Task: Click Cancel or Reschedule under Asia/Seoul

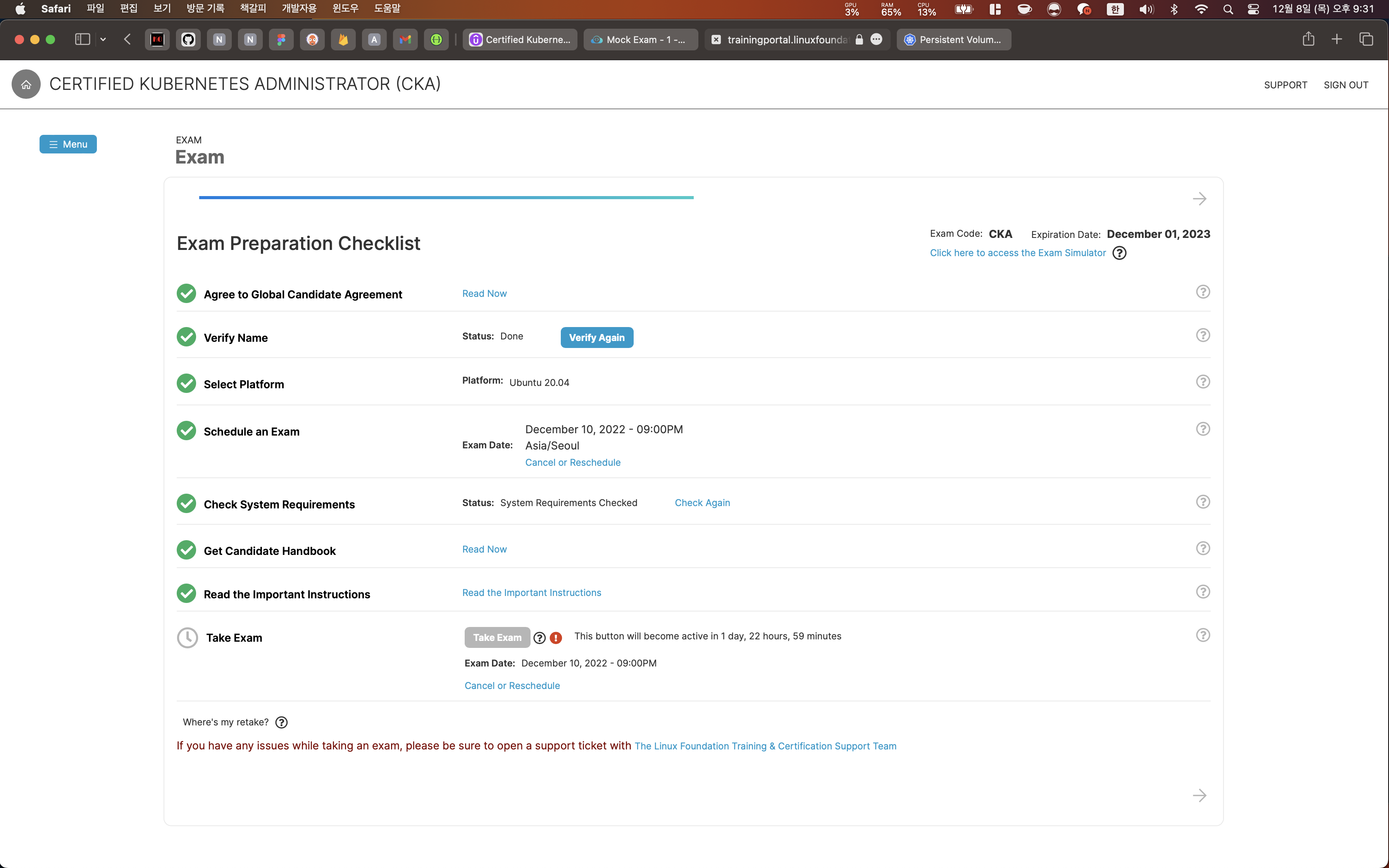Action: coord(572,463)
